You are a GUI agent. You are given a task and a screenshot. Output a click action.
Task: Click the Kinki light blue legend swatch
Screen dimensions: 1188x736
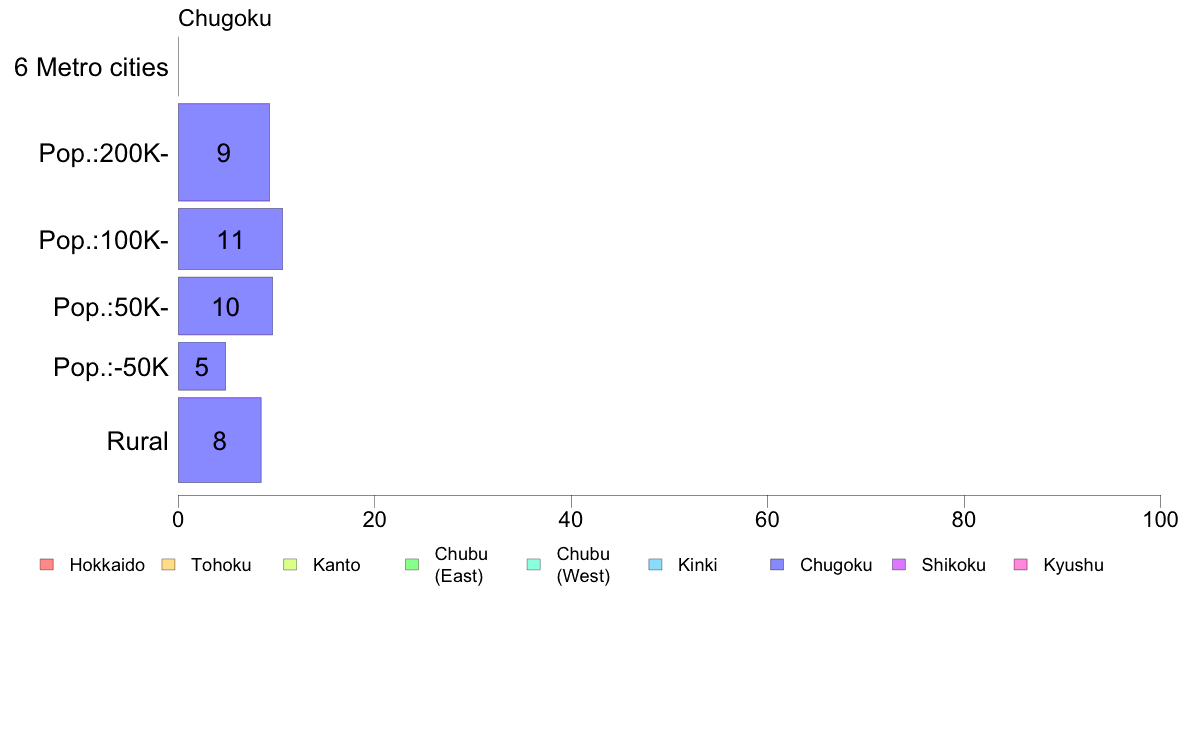655,565
